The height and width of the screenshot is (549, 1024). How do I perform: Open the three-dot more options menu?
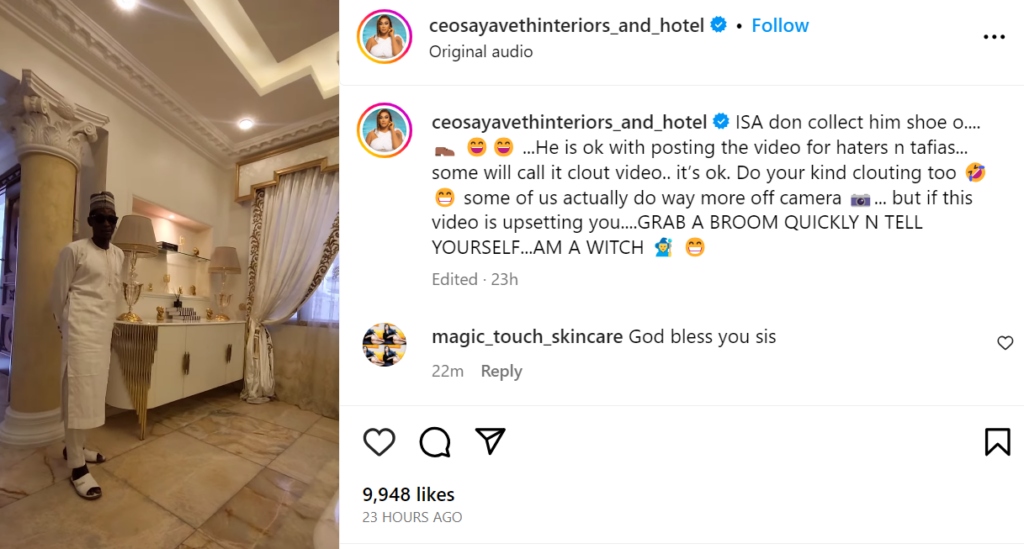coord(994,37)
